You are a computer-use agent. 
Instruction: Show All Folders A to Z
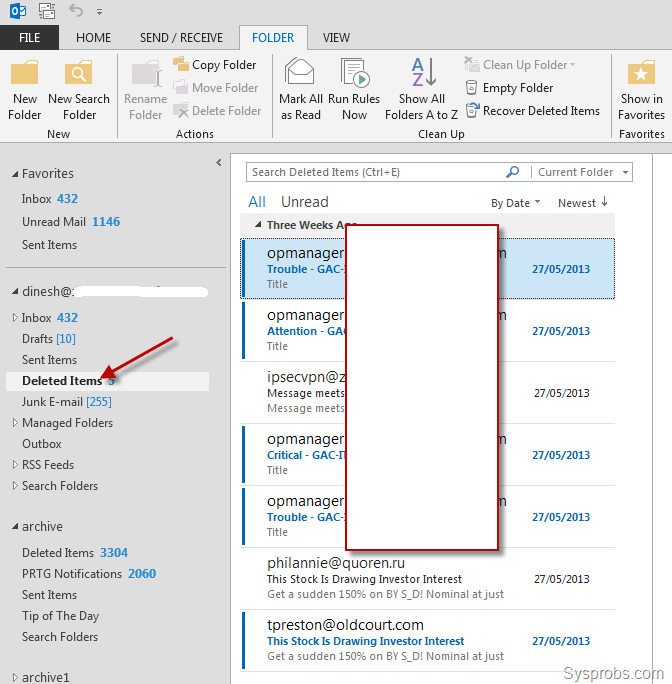click(422, 75)
